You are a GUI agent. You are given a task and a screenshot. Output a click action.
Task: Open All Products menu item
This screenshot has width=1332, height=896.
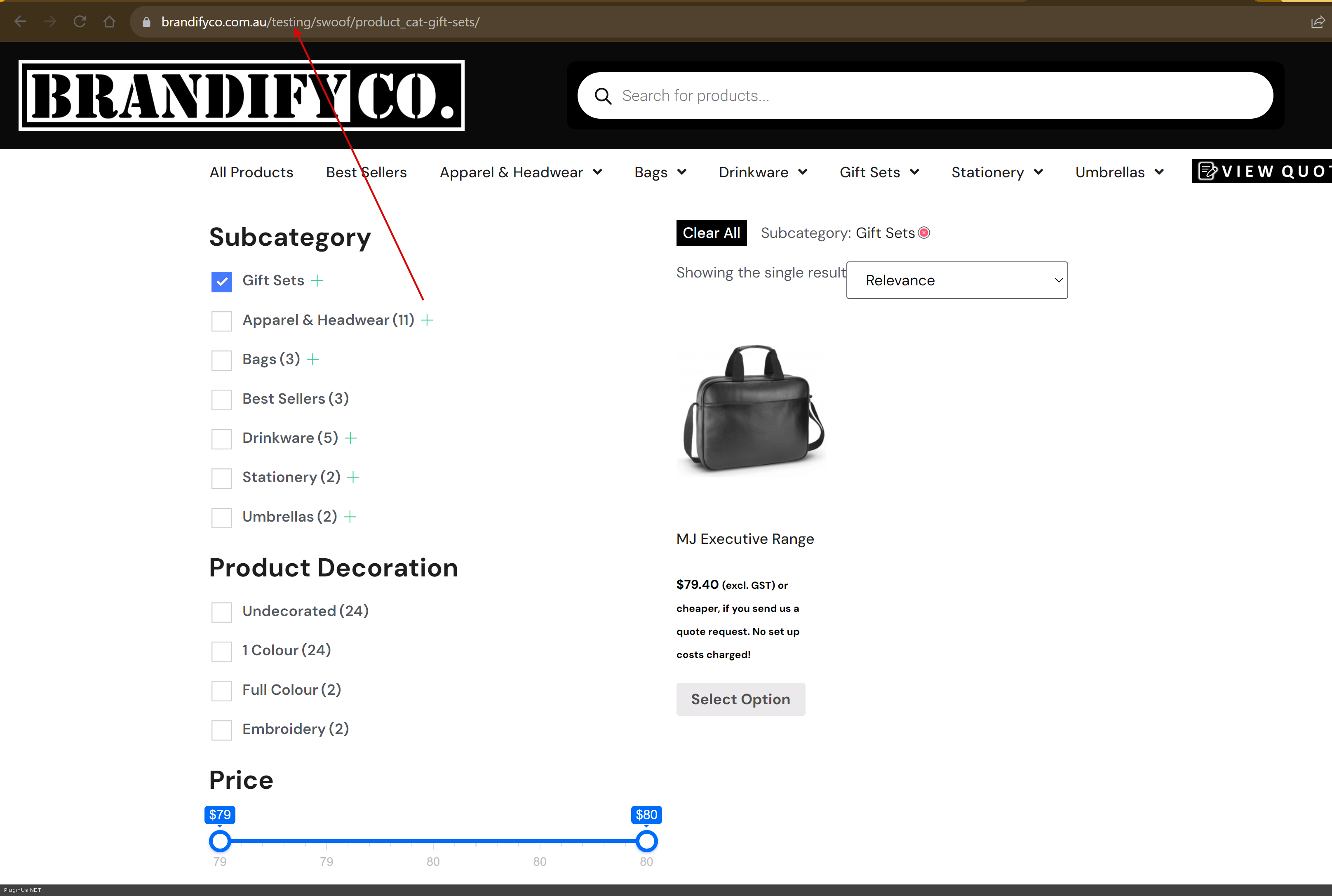click(251, 172)
